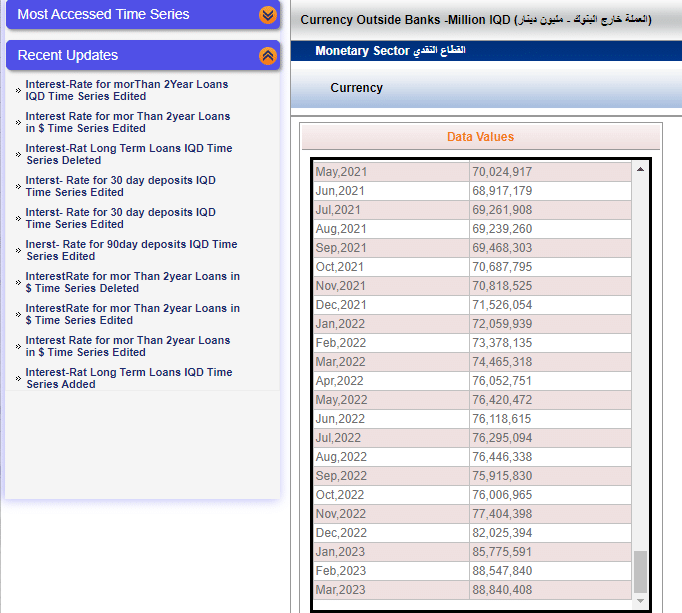682x613 pixels.
Task: Click the Recent Updates title
Action: pyautogui.click(x=68, y=56)
